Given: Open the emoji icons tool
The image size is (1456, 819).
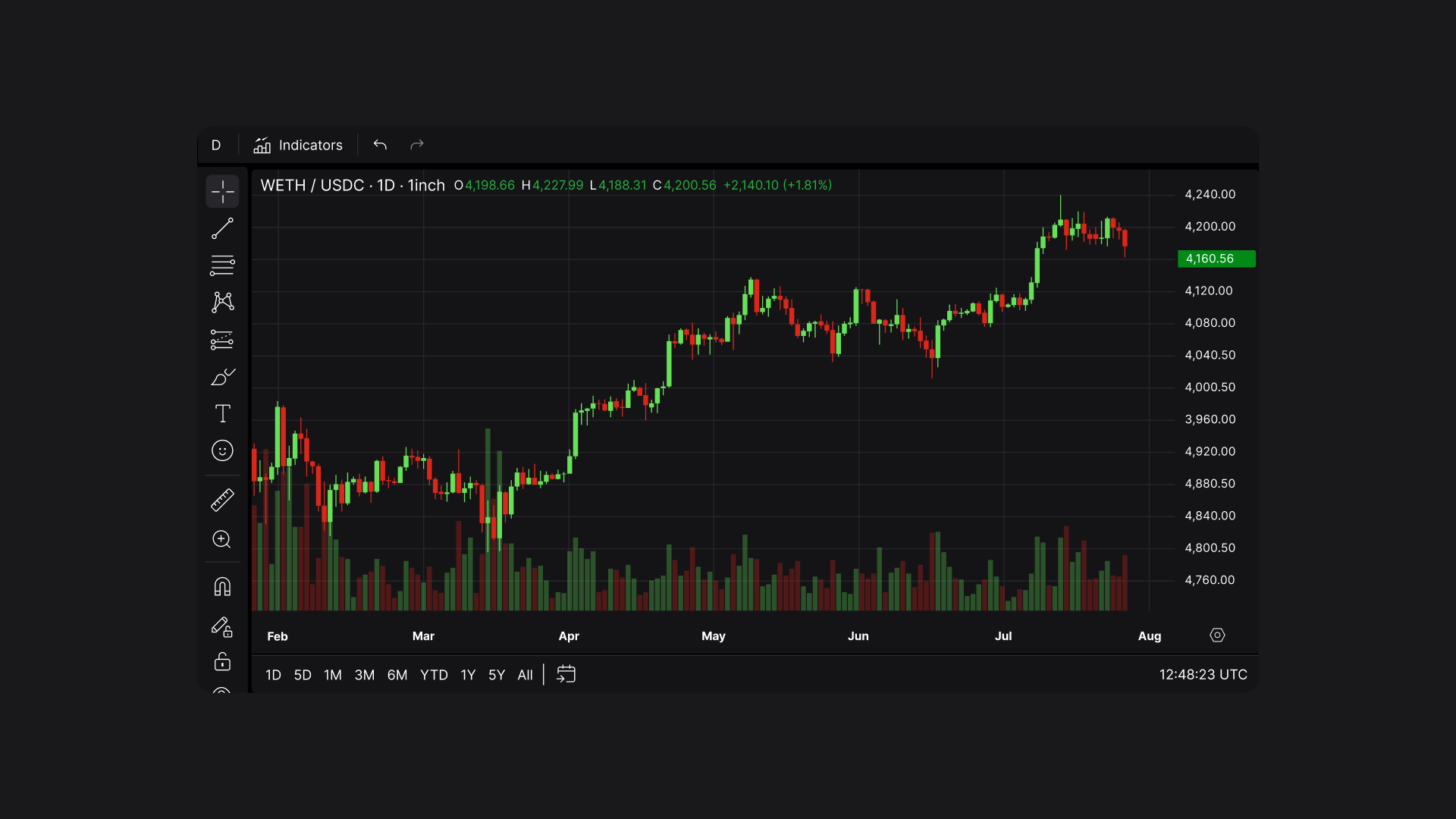Looking at the screenshot, I should coord(222,450).
